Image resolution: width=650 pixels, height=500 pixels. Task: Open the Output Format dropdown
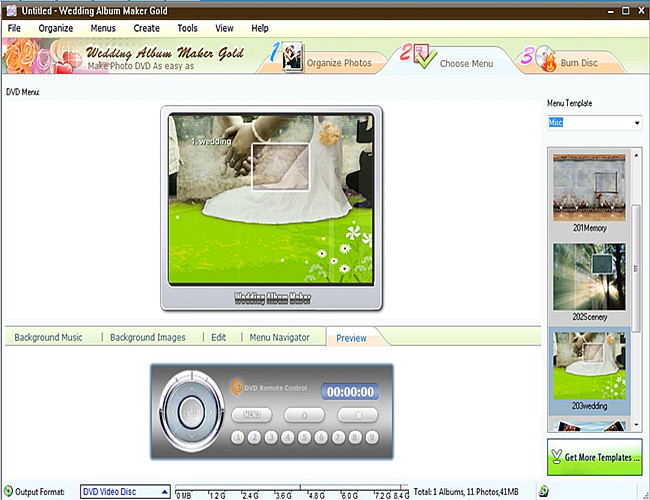point(125,492)
